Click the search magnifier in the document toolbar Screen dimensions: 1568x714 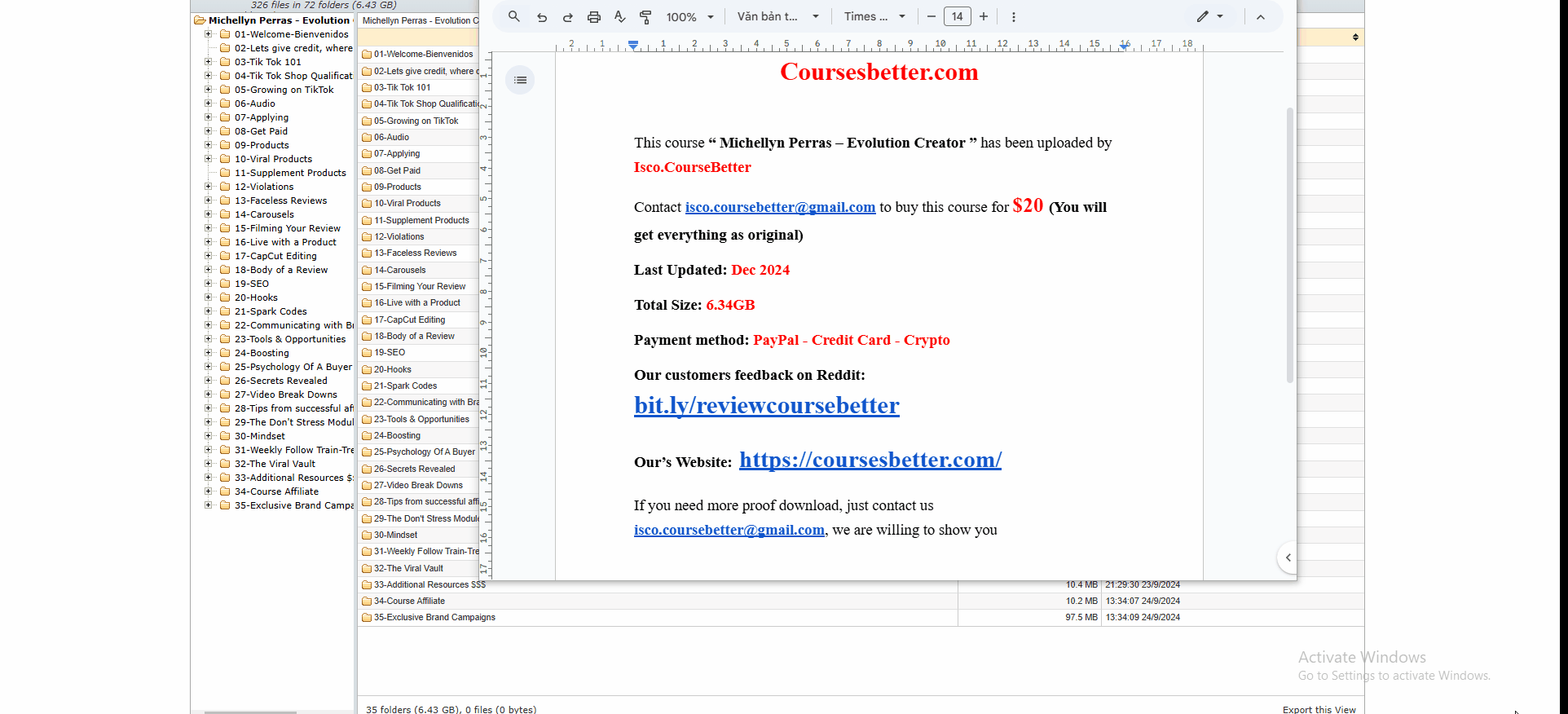pyautogui.click(x=513, y=16)
